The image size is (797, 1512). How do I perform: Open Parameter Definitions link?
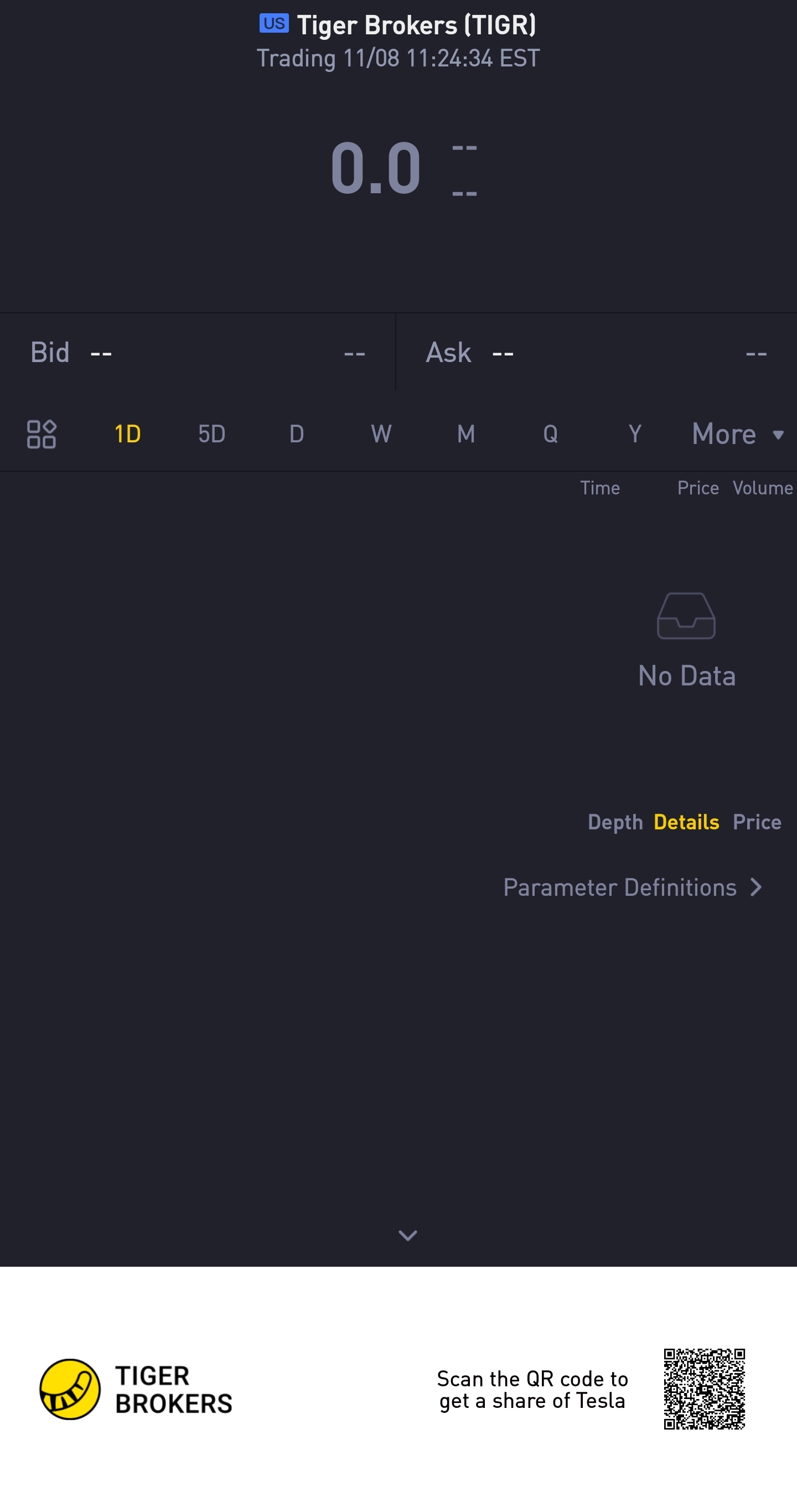[633, 887]
